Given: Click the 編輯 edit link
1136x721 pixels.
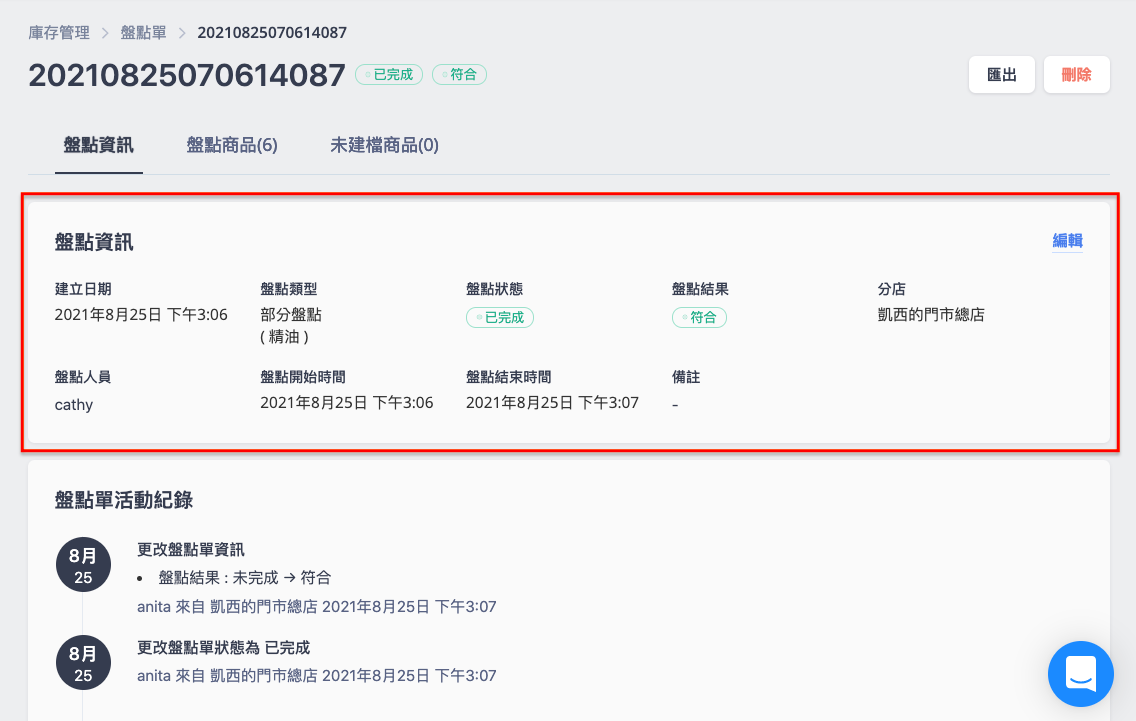Looking at the screenshot, I should click(1067, 241).
